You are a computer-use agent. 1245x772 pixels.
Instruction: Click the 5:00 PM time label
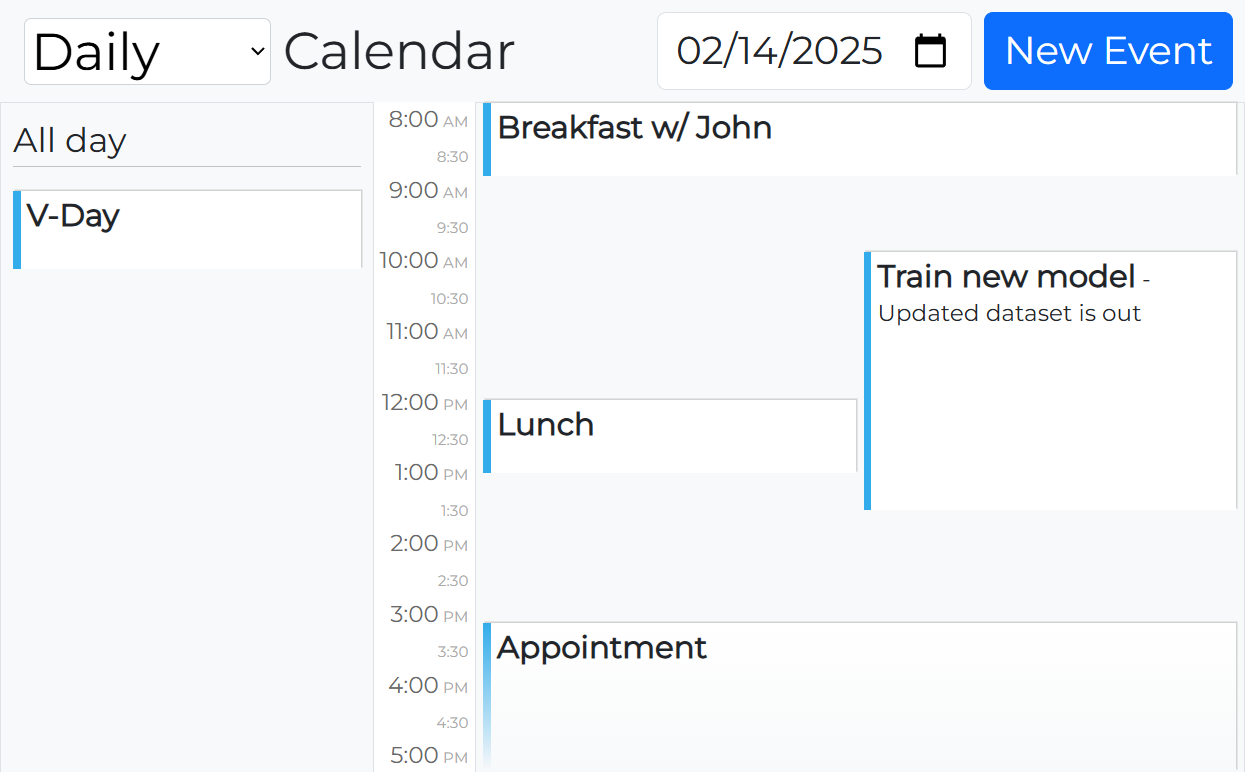[428, 756]
